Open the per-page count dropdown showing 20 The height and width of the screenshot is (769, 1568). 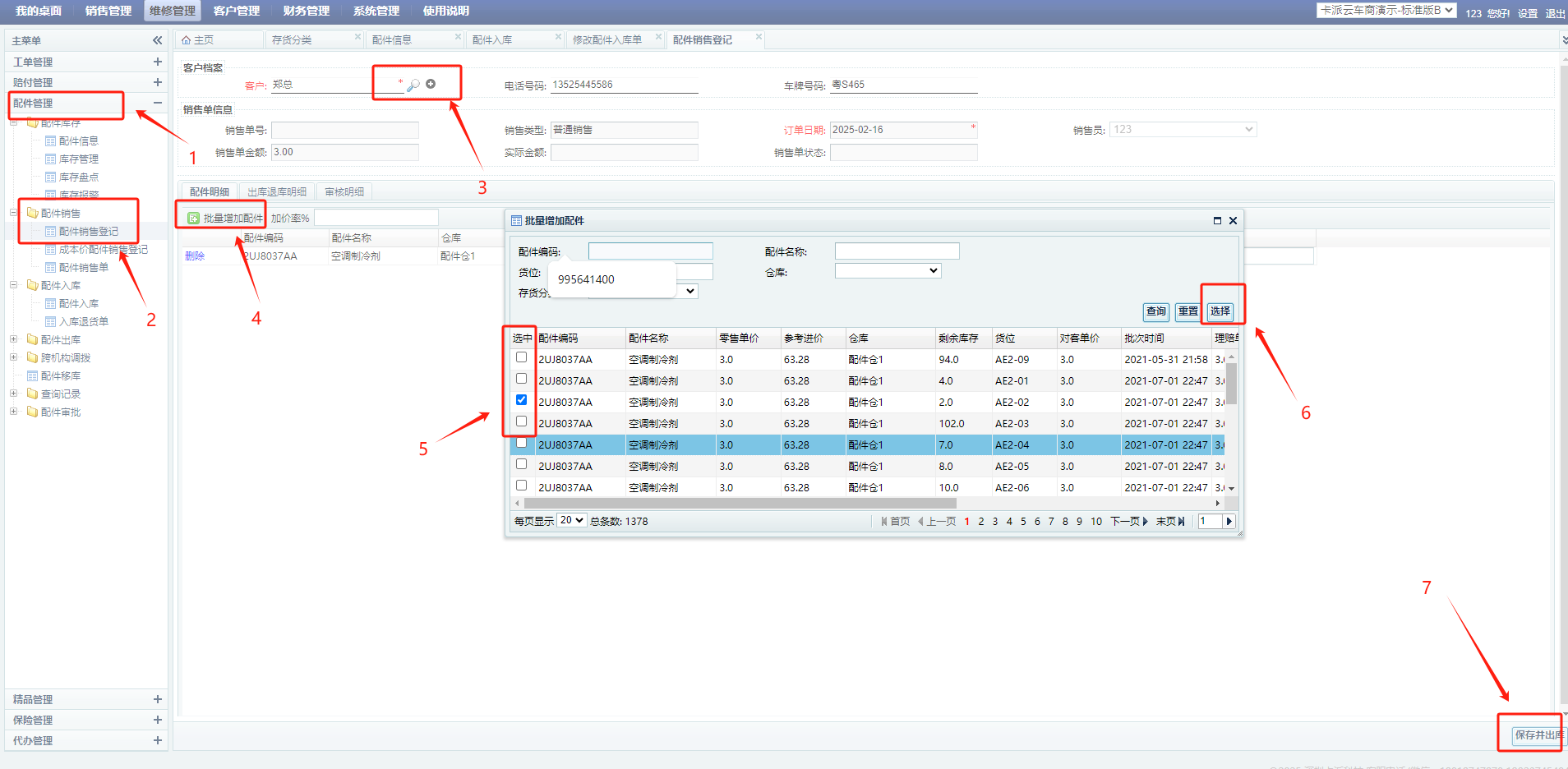pos(571,521)
